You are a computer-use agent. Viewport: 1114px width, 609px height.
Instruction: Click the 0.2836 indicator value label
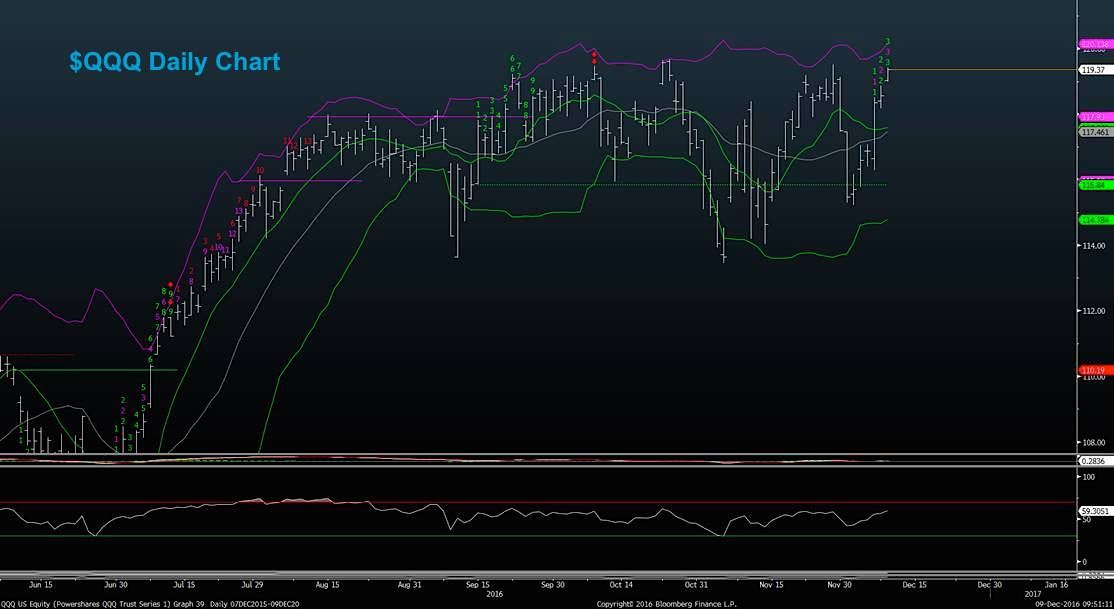click(1094, 460)
